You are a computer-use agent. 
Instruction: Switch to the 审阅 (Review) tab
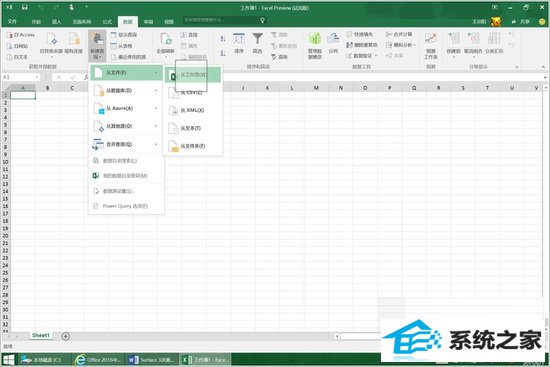point(148,22)
